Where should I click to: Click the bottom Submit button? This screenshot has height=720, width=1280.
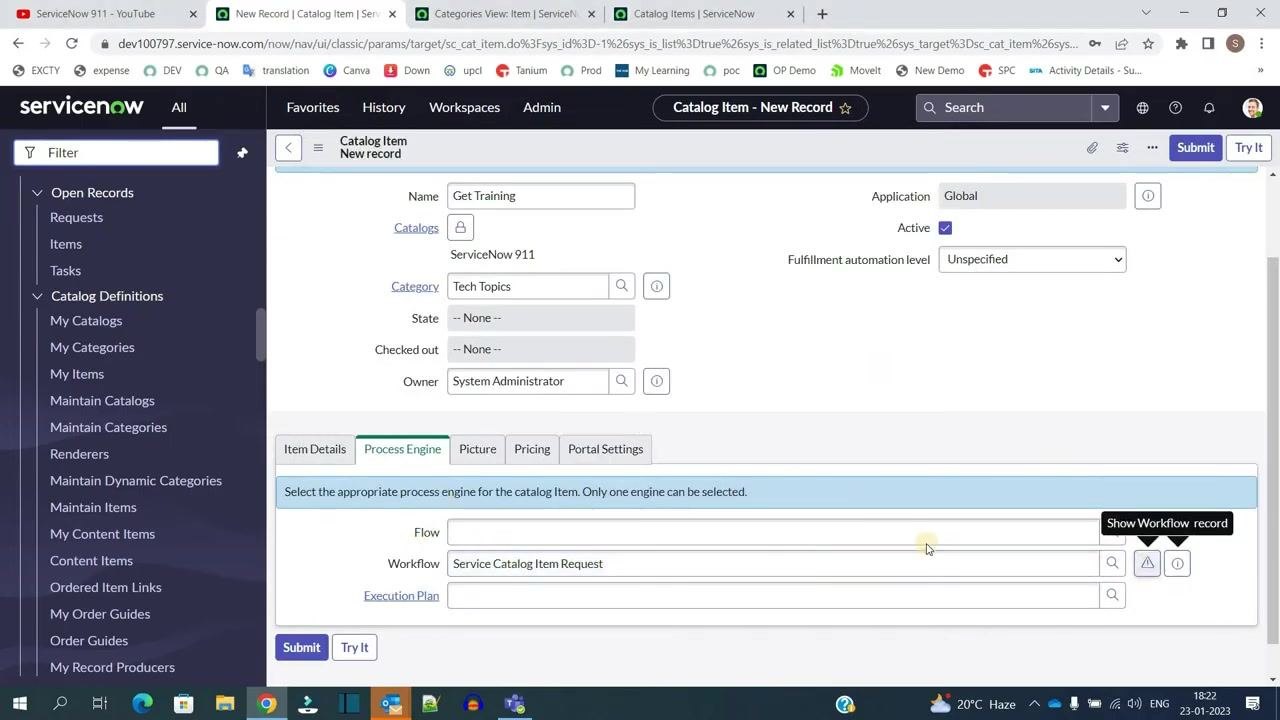[301, 648]
